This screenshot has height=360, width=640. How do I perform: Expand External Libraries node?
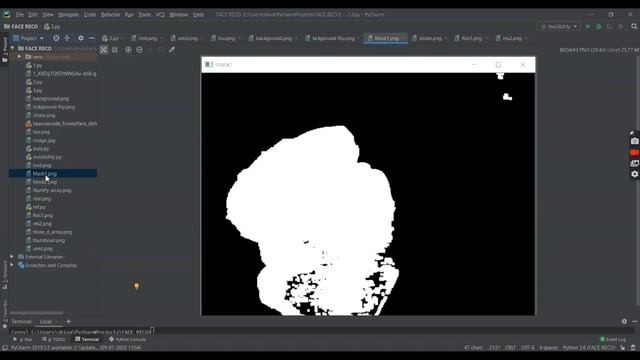click(x=12, y=257)
